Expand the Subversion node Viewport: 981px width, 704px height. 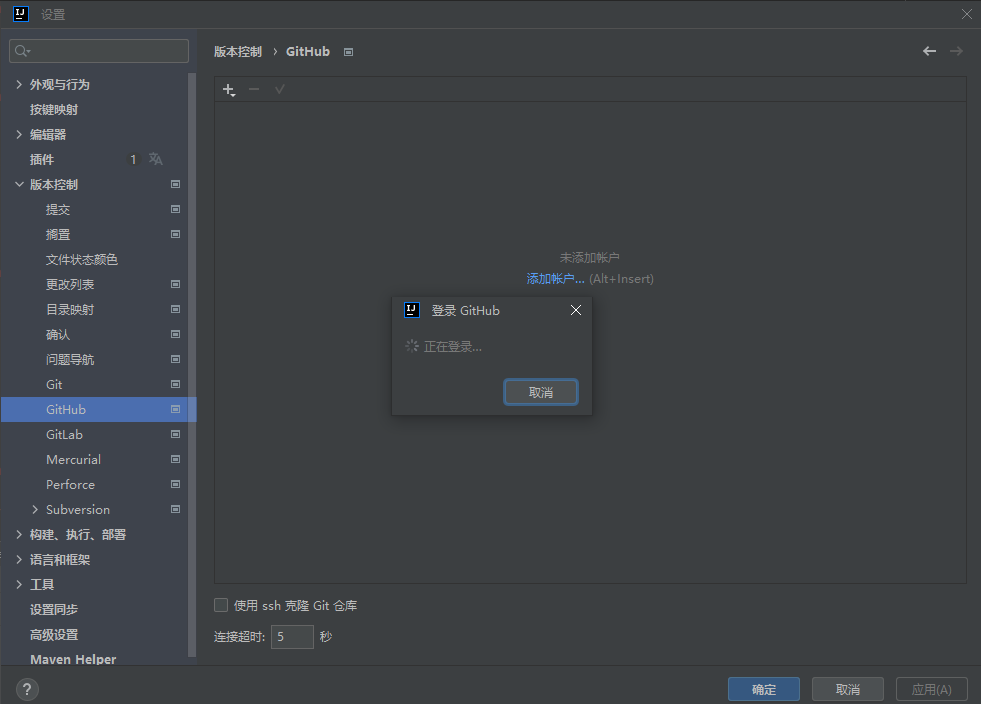tap(35, 510)
